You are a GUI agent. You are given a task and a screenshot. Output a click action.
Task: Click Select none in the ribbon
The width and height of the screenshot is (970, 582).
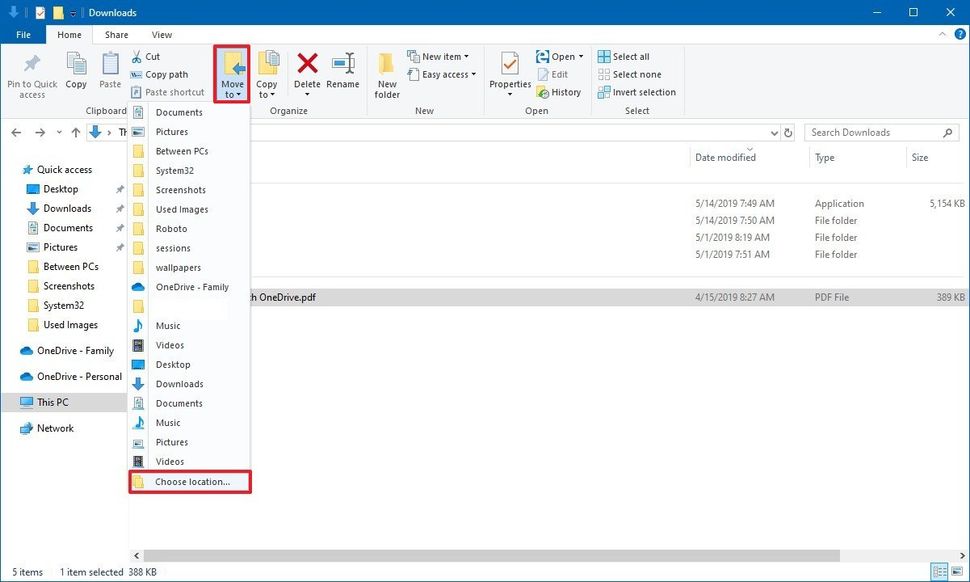point(631,74)
